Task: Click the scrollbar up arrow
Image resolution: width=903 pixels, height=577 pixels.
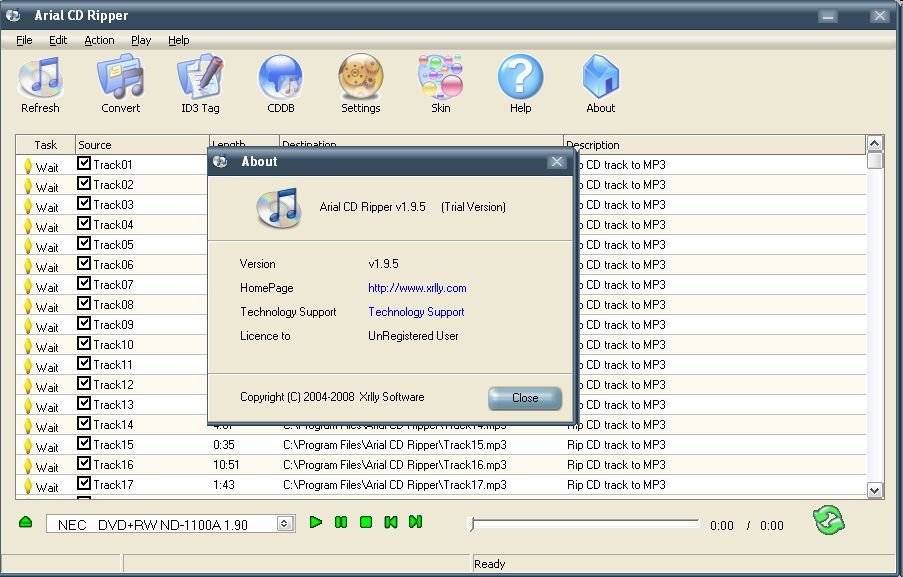Action: click(x=874, y=144)
